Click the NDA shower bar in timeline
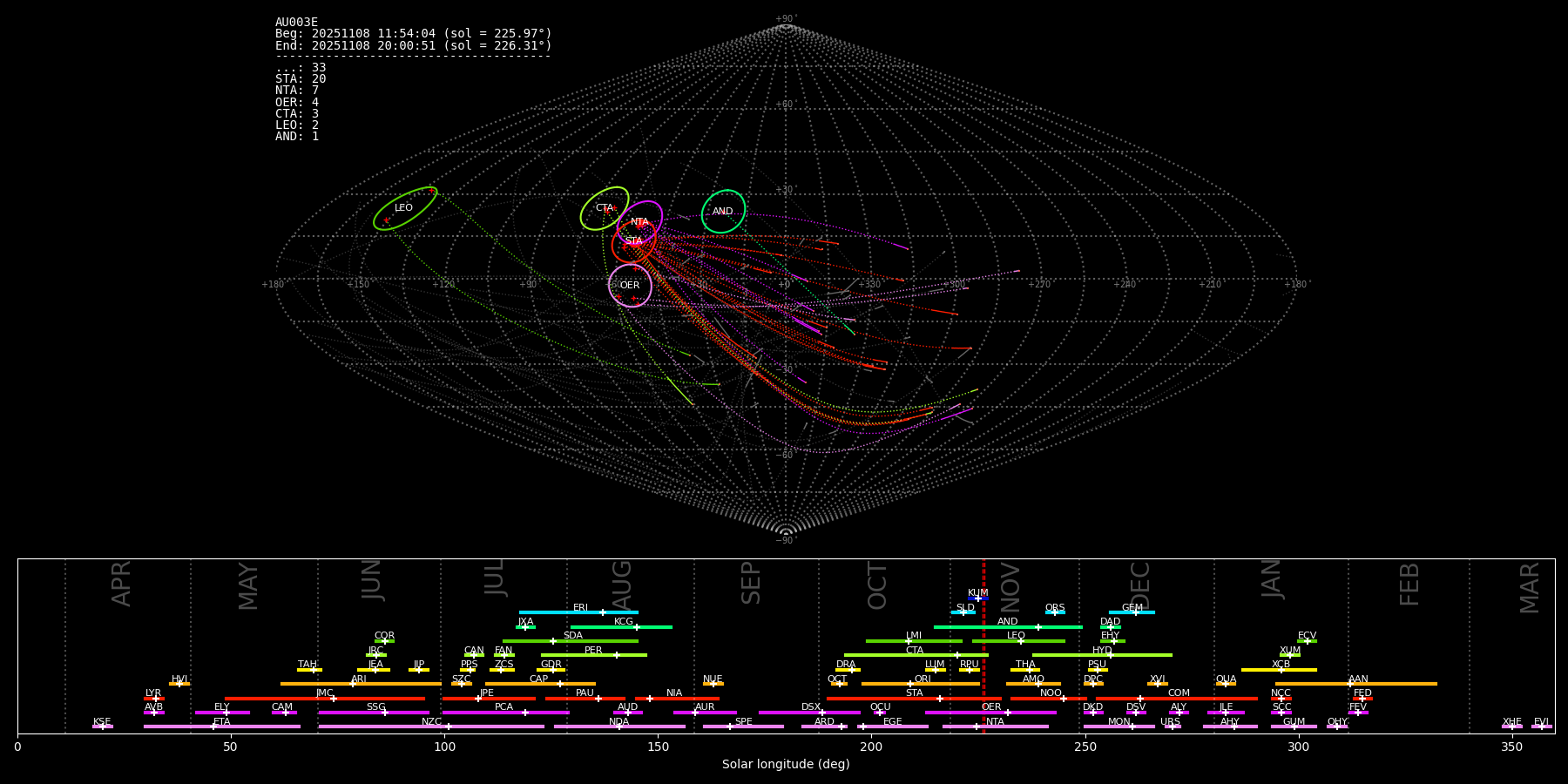This screenshot has width=1568, height=784. (x=619, y=727)
